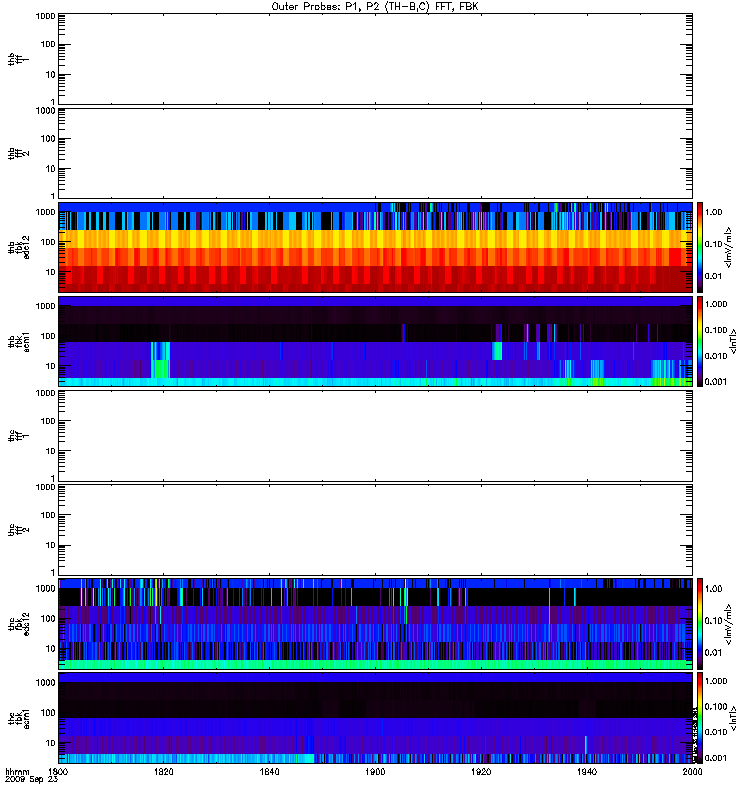Click the '100' y-axis tick of thc fbk edc12
The image size is (750, 800).
point(48,619)
